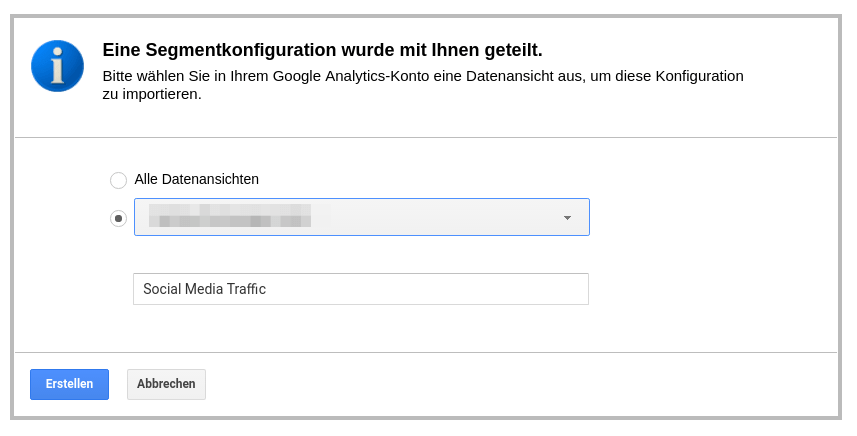Click the small dropdown arrow in view selector
Image resolution: width=857 pixels, height=436 pixels.
(x=567, y=218)
